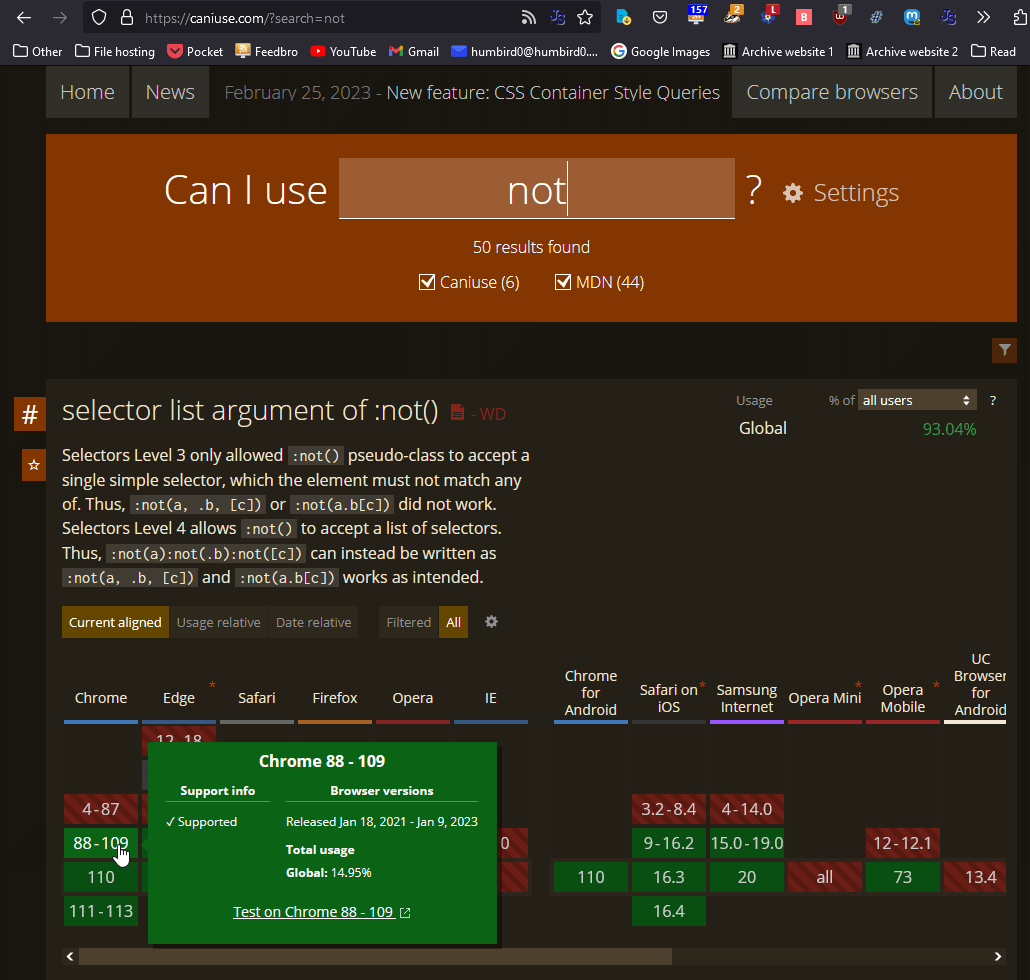Open the CSS Container Style Queries news link
Screen dimensions: 1030x980
(x=553, y=92)
